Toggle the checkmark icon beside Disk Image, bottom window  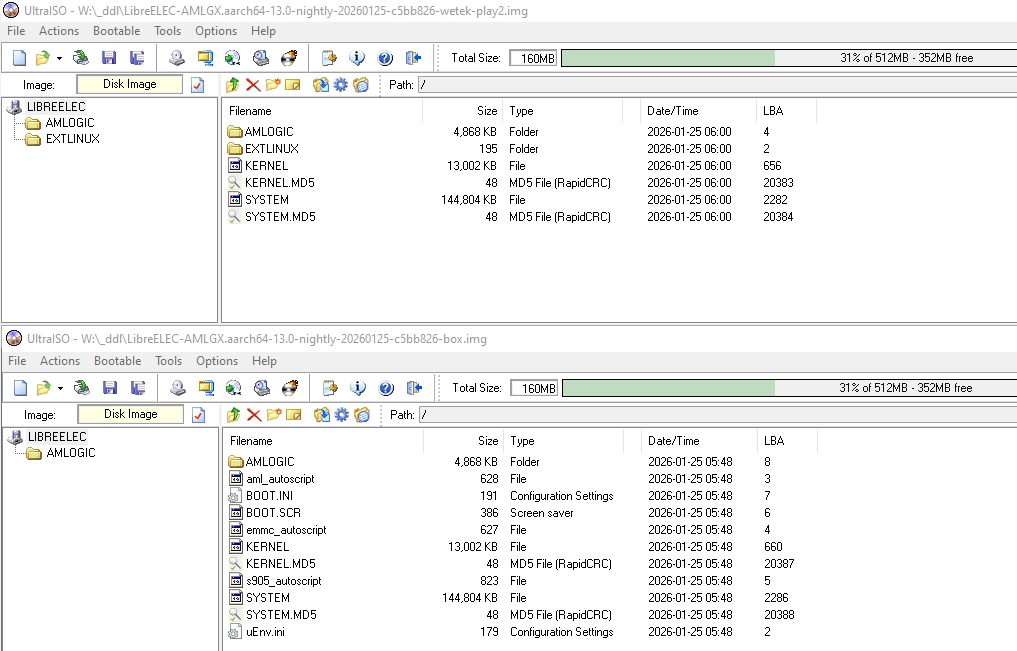[x=198, y=415]
